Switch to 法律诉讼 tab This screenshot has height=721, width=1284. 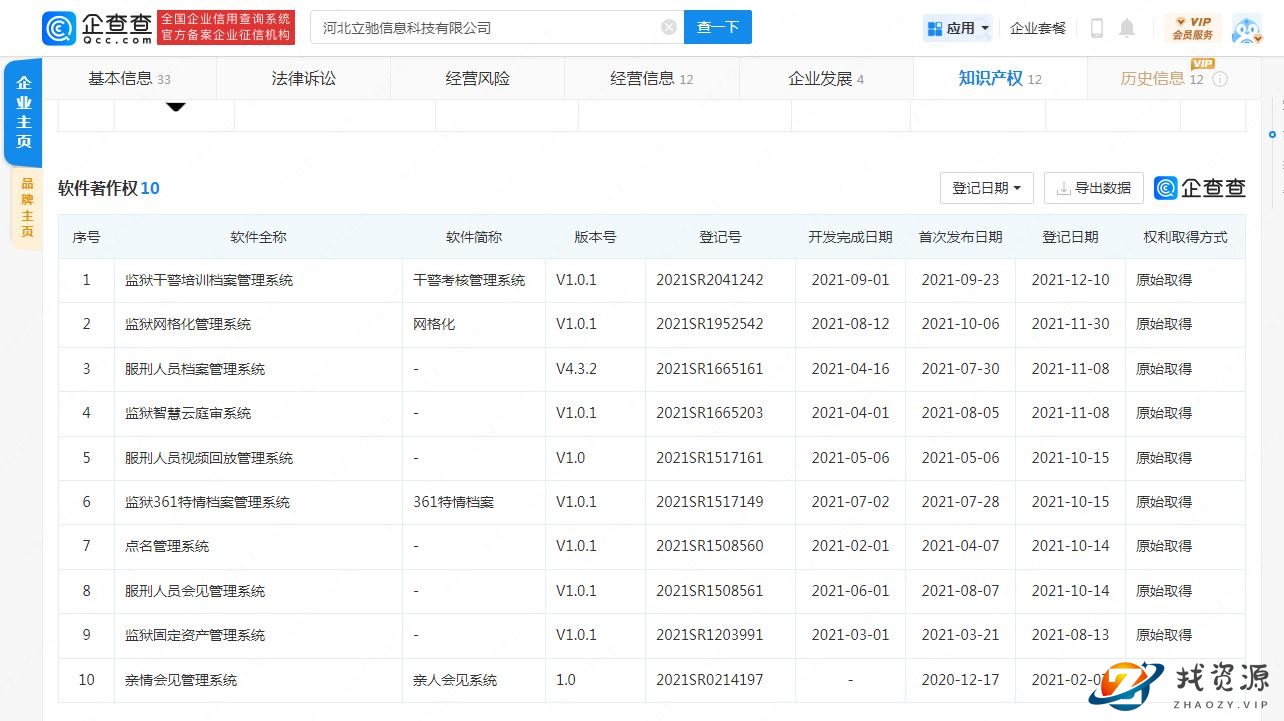coord(303,78)
